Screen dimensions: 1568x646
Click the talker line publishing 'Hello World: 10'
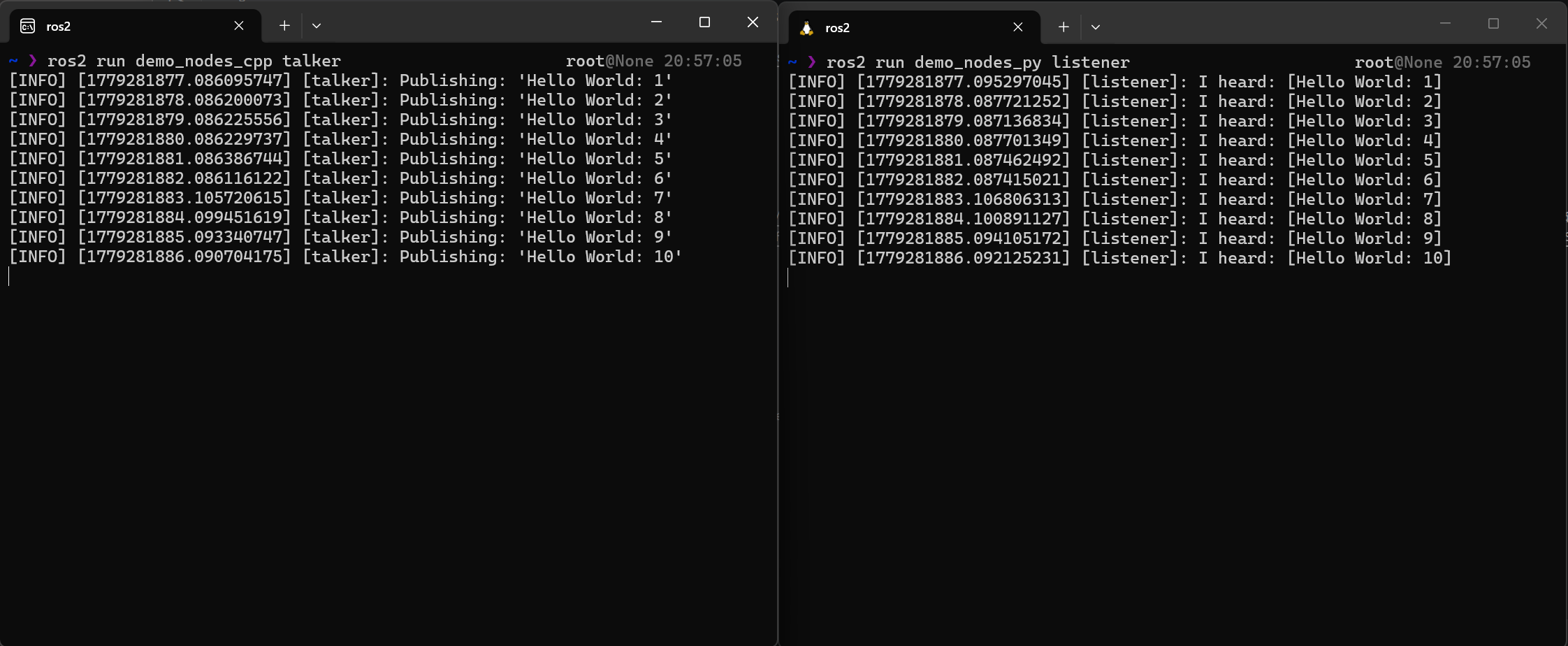(x=346, y=257)
